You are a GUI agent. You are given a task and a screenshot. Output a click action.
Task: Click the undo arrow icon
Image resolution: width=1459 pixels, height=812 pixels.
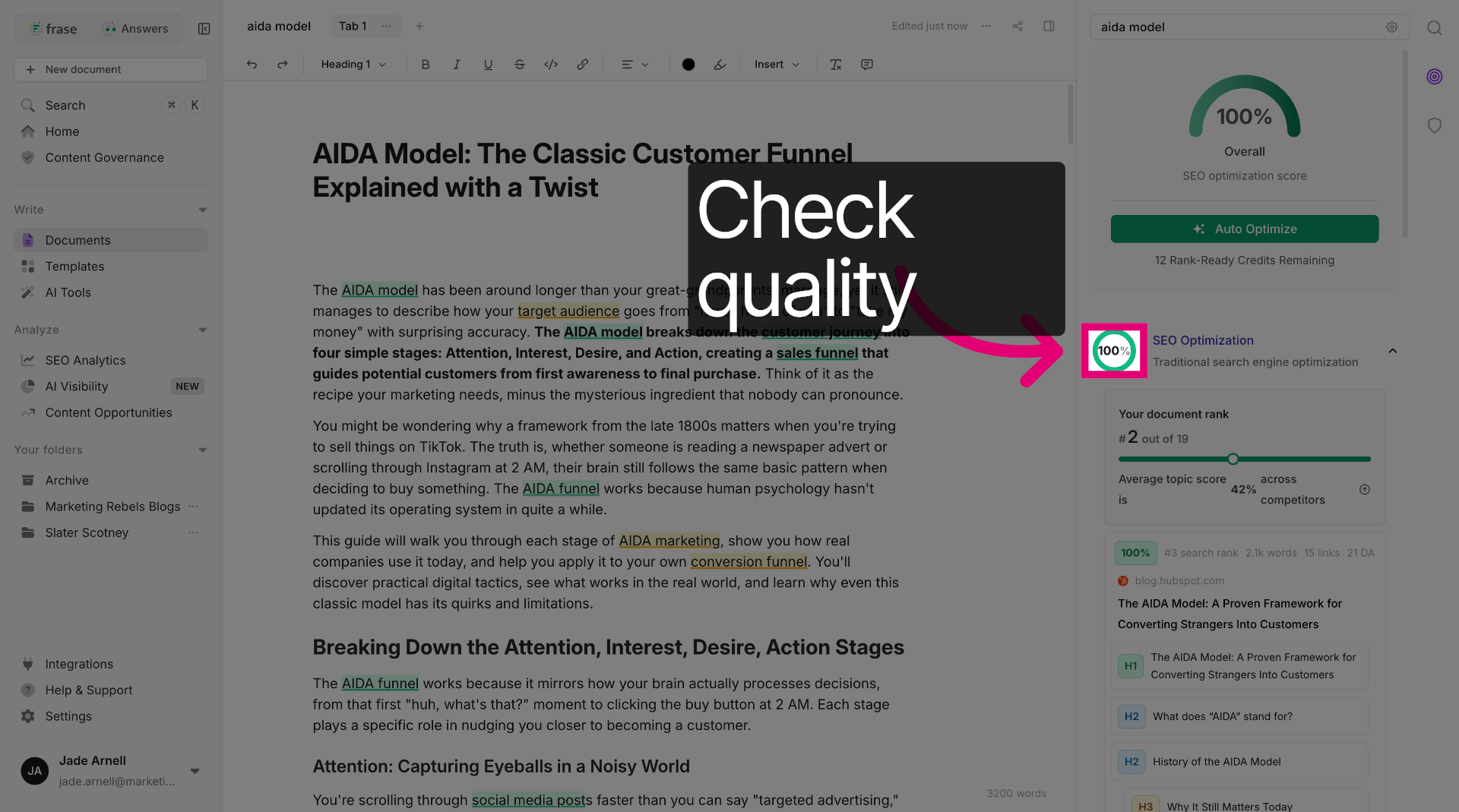point(252,65)
